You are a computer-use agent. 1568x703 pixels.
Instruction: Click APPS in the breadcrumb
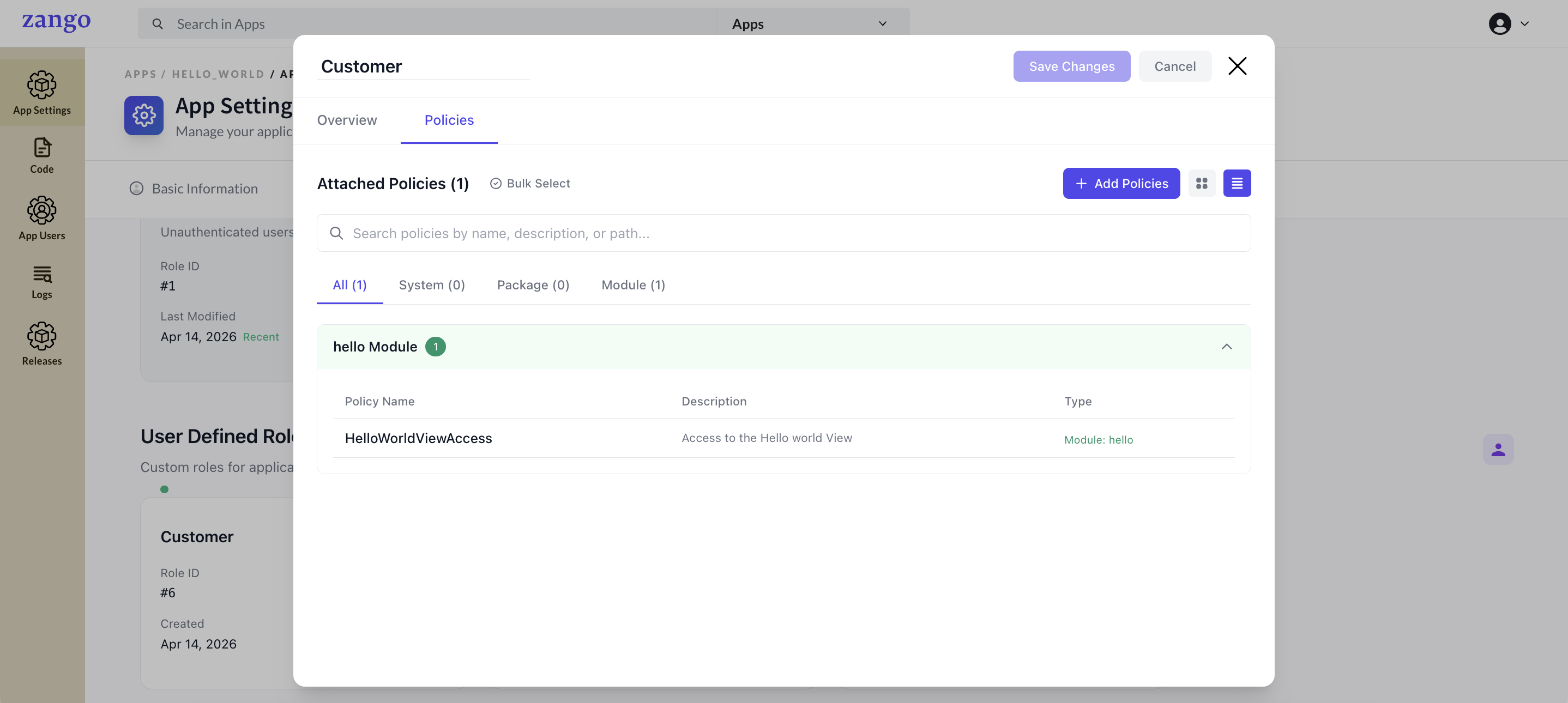[x=141, y=74]
